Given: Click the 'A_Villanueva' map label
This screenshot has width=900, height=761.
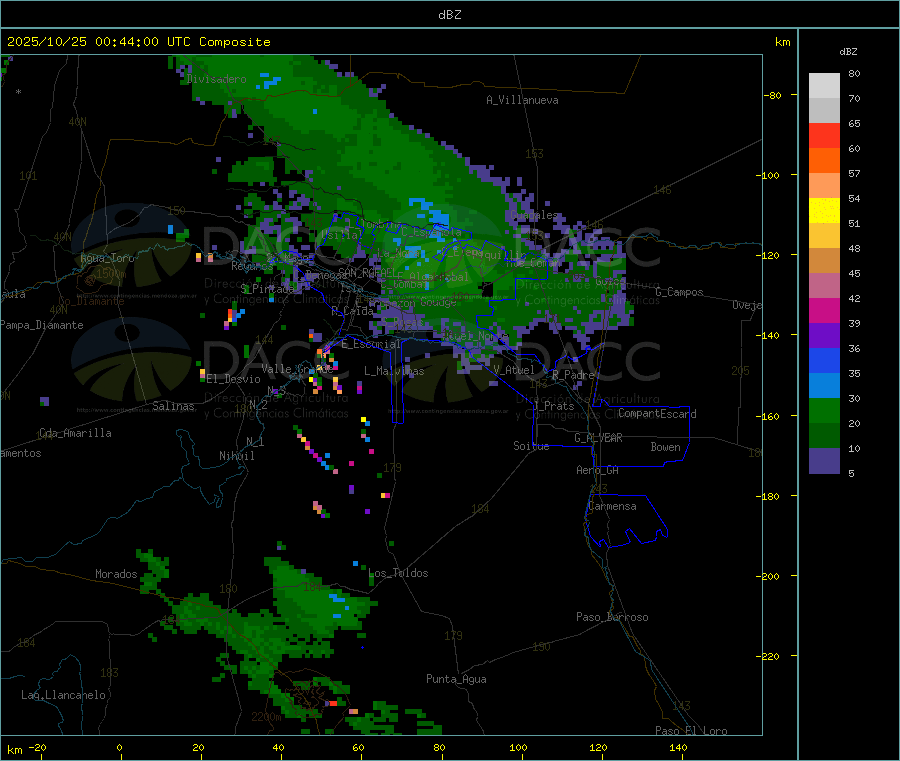Looking at the screenshot, I should point(522,100).
